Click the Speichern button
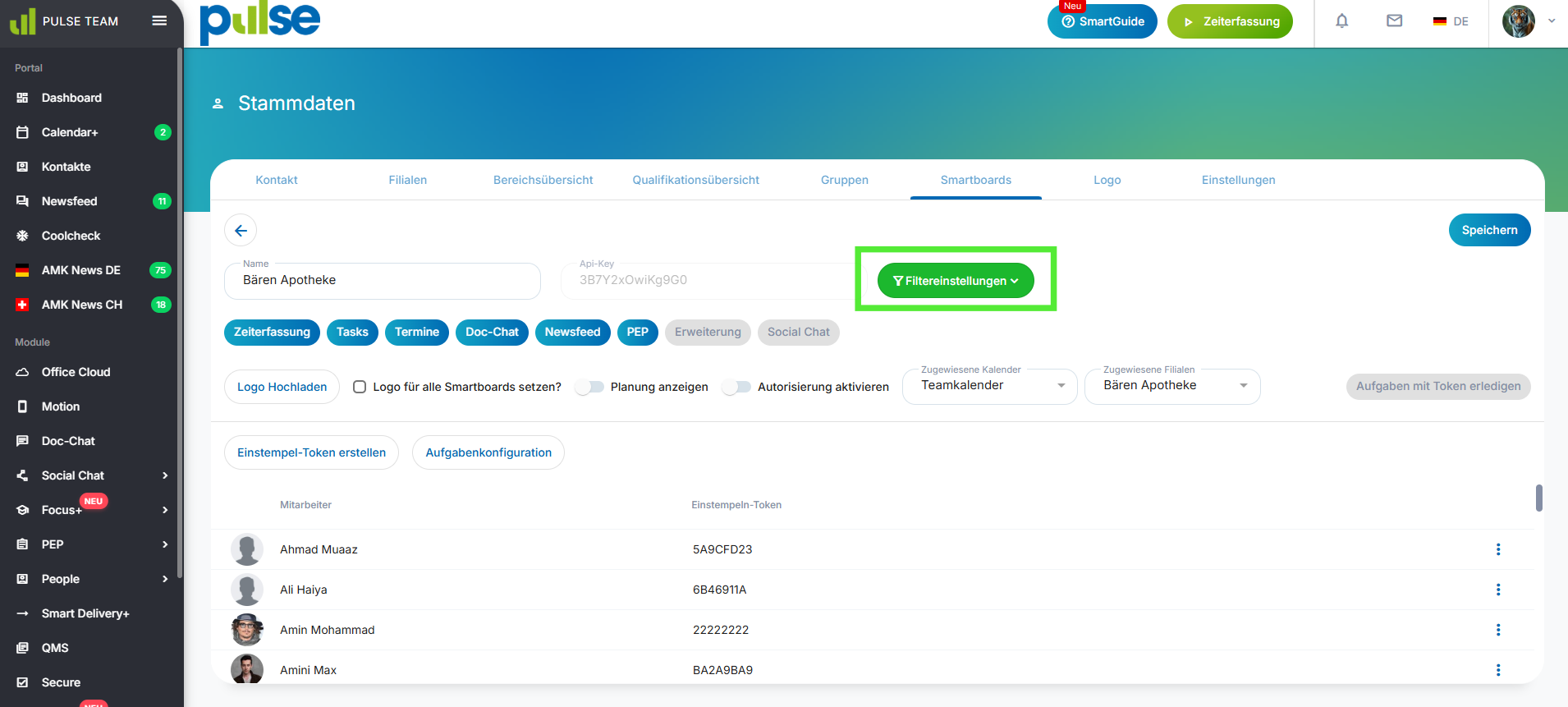The height and width of the screenshot is (707, 1568). click(x=1489, y=230)
